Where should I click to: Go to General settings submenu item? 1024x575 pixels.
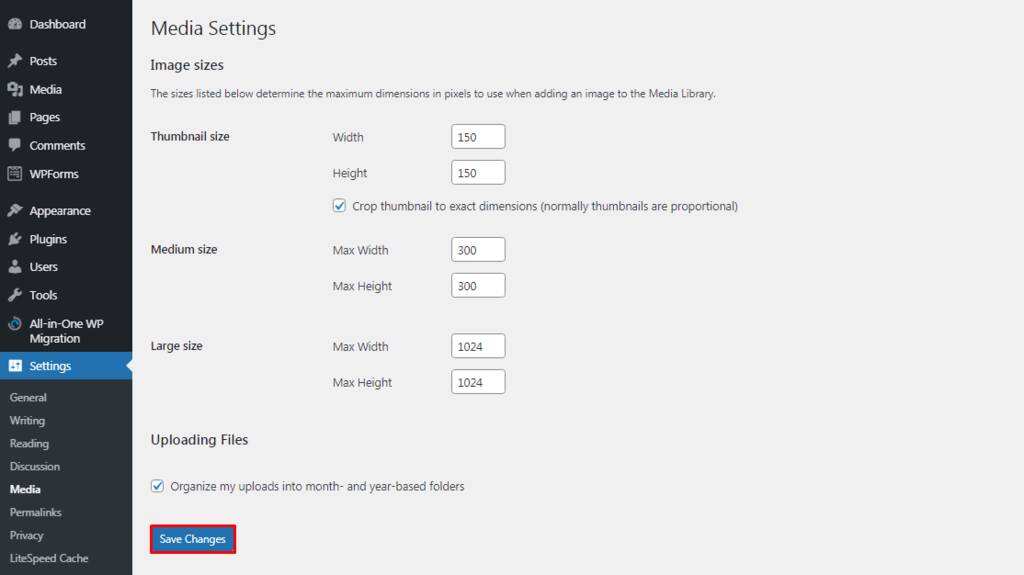(28, 397)
